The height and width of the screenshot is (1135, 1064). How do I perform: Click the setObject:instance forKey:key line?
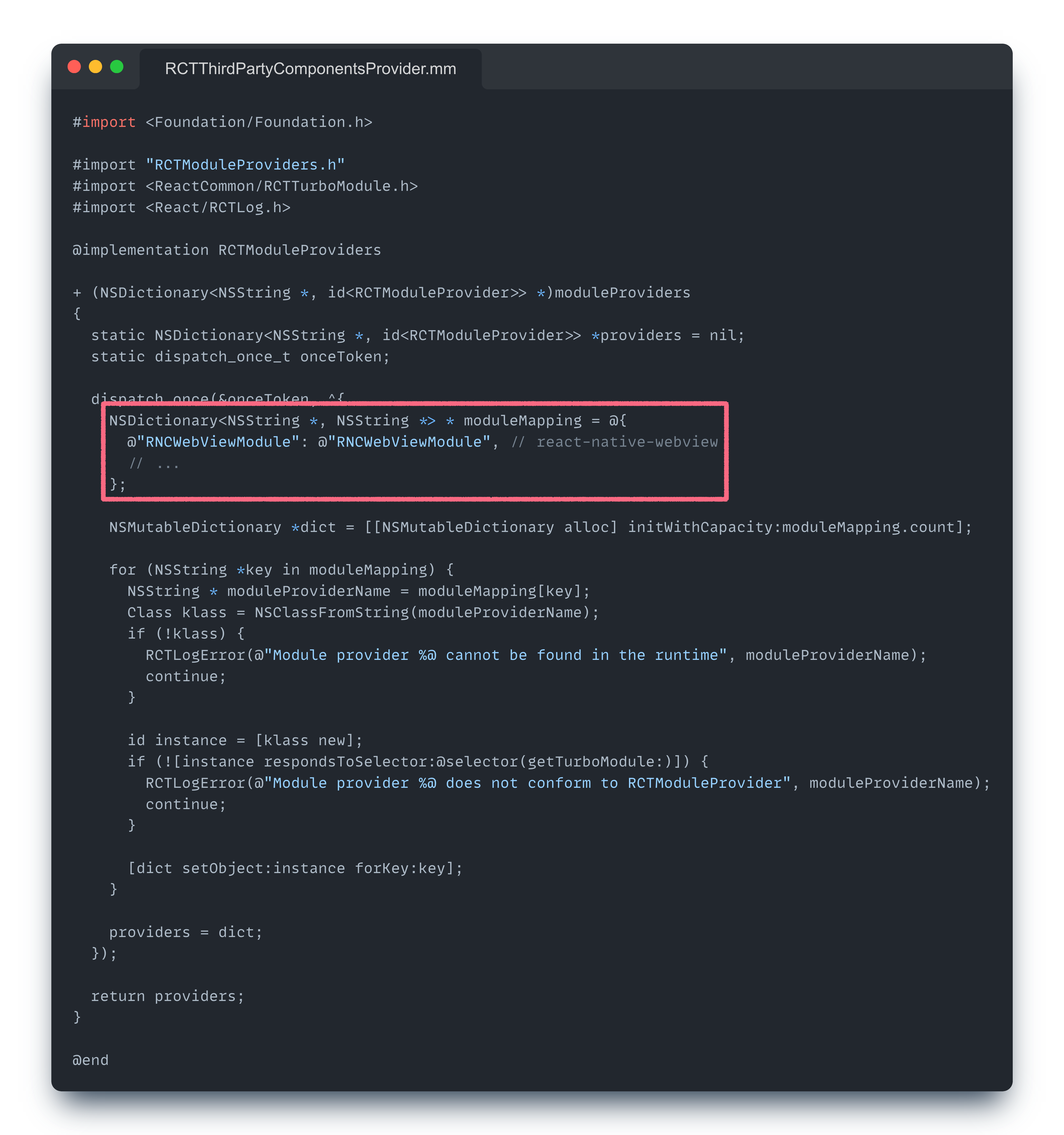point(295,868)
